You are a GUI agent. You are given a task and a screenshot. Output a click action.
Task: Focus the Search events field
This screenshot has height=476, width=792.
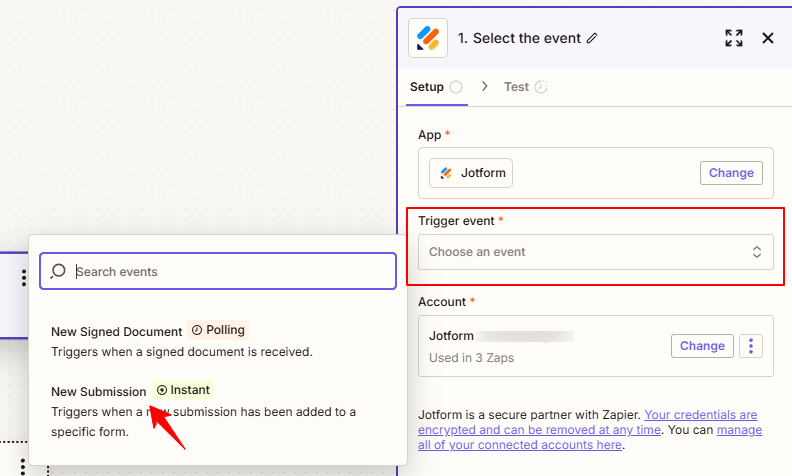[218, 271]
